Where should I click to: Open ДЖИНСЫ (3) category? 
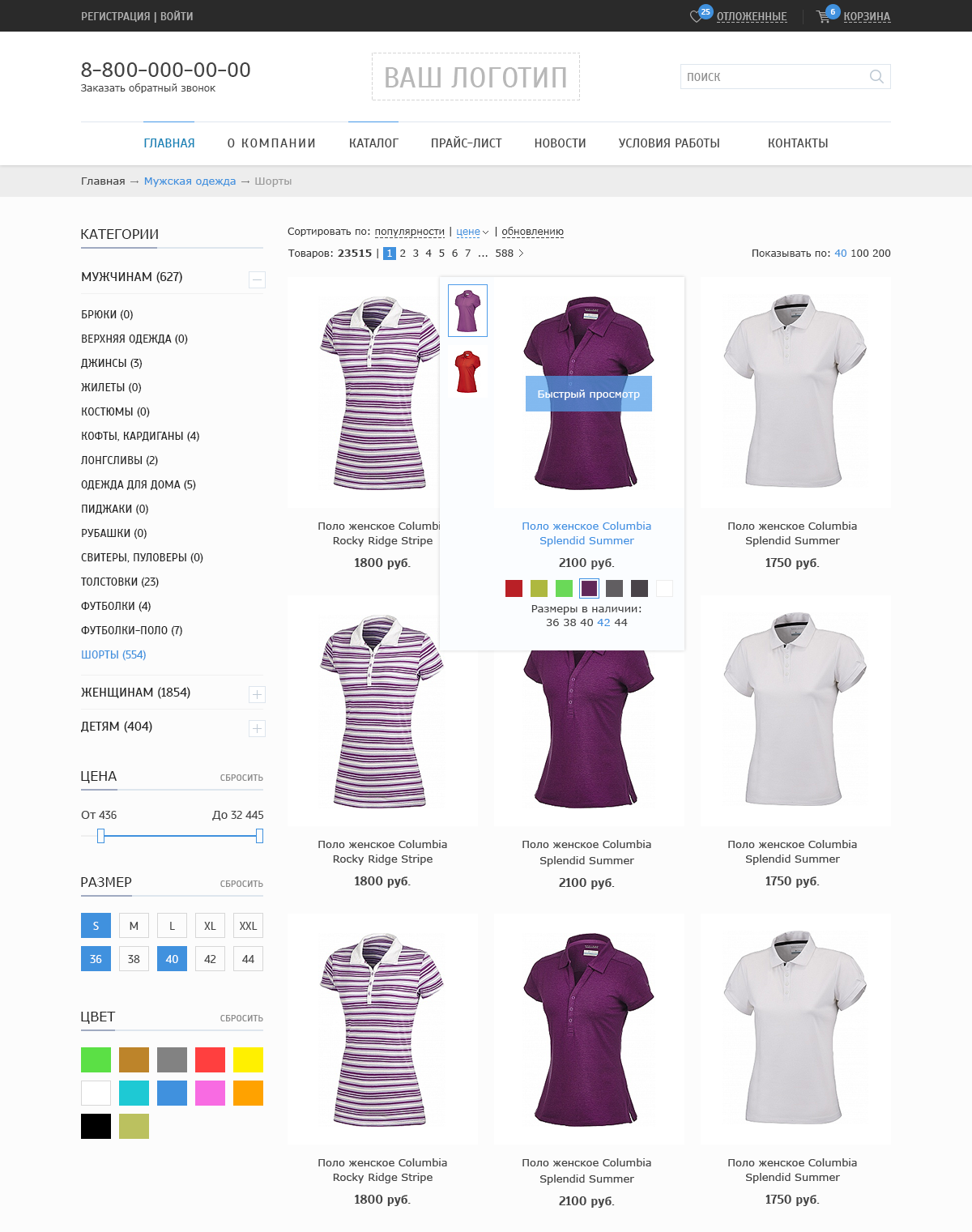112,363
